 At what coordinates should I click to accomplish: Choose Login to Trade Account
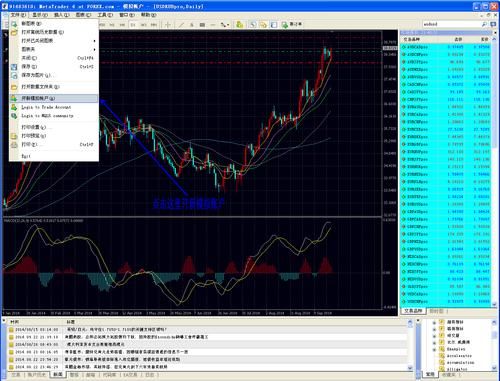[46, 107]
